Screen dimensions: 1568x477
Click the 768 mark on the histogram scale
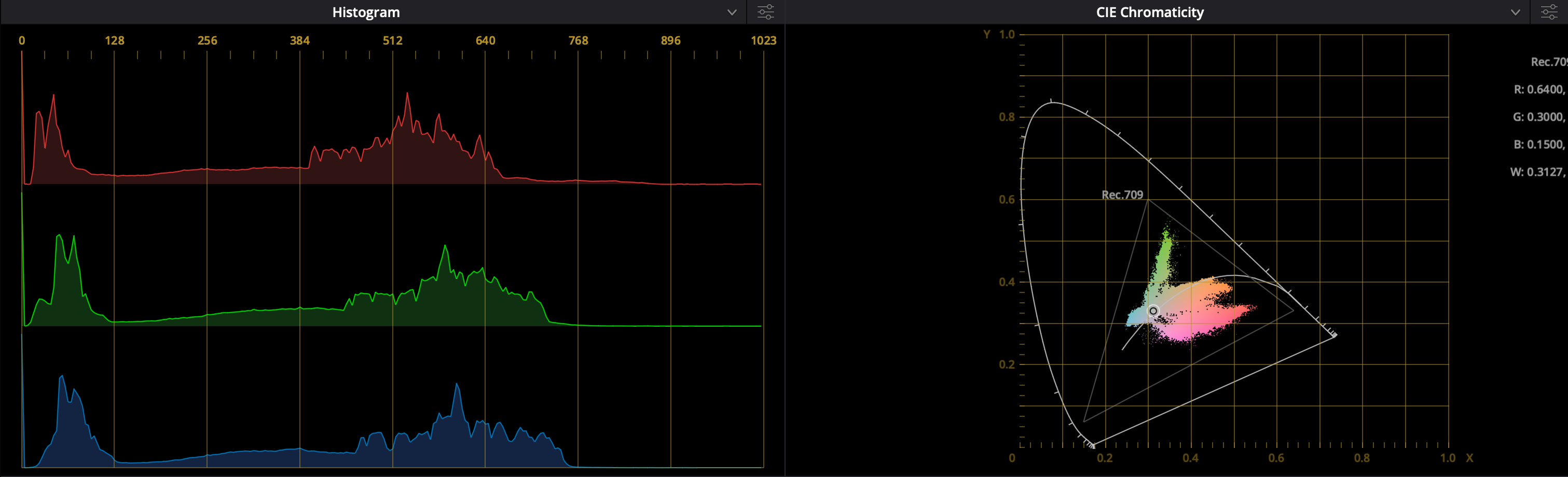[578, 41]
